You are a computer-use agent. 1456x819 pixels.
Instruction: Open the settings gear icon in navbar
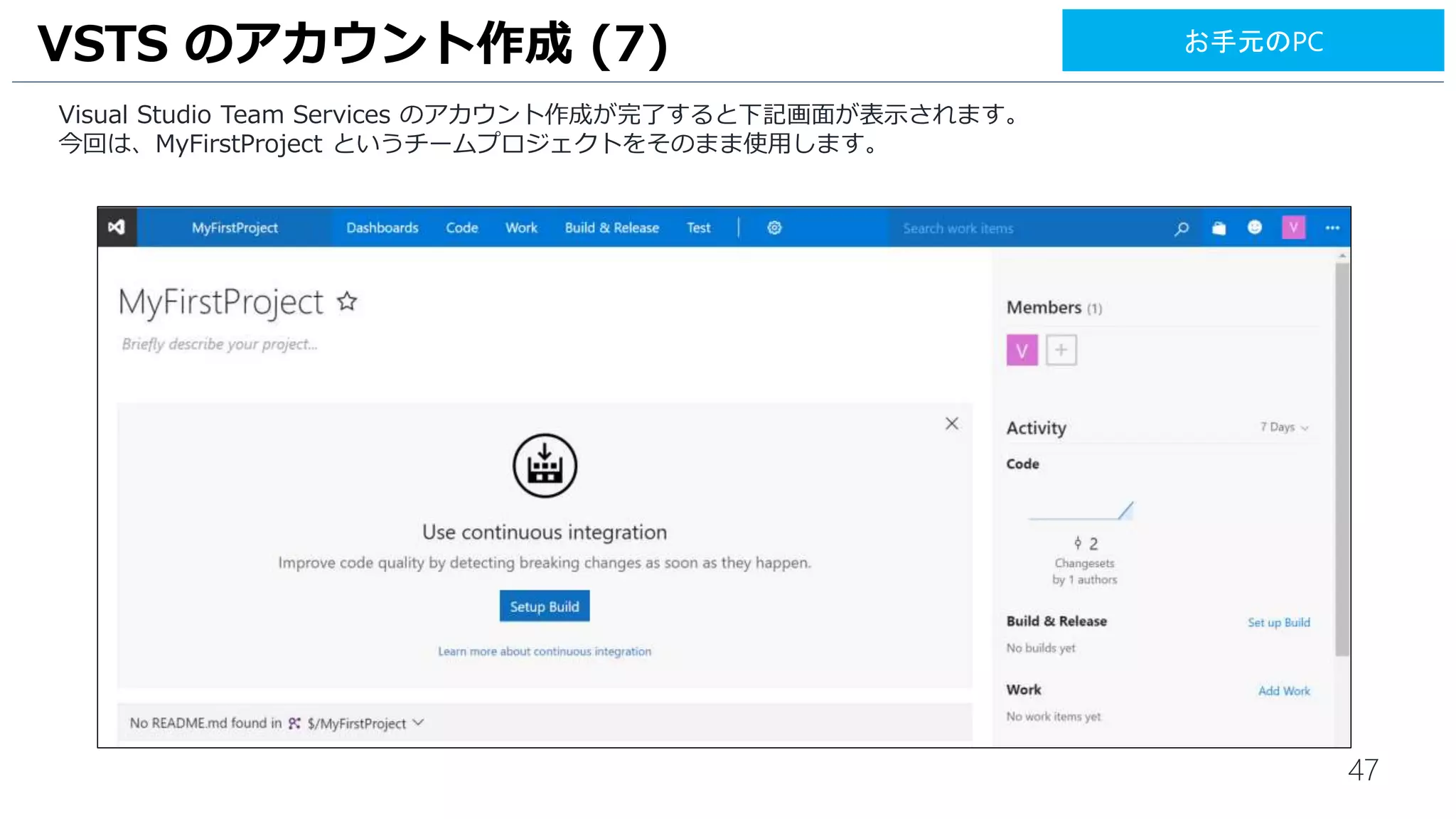pyautogui.click(x=774, y=227)
